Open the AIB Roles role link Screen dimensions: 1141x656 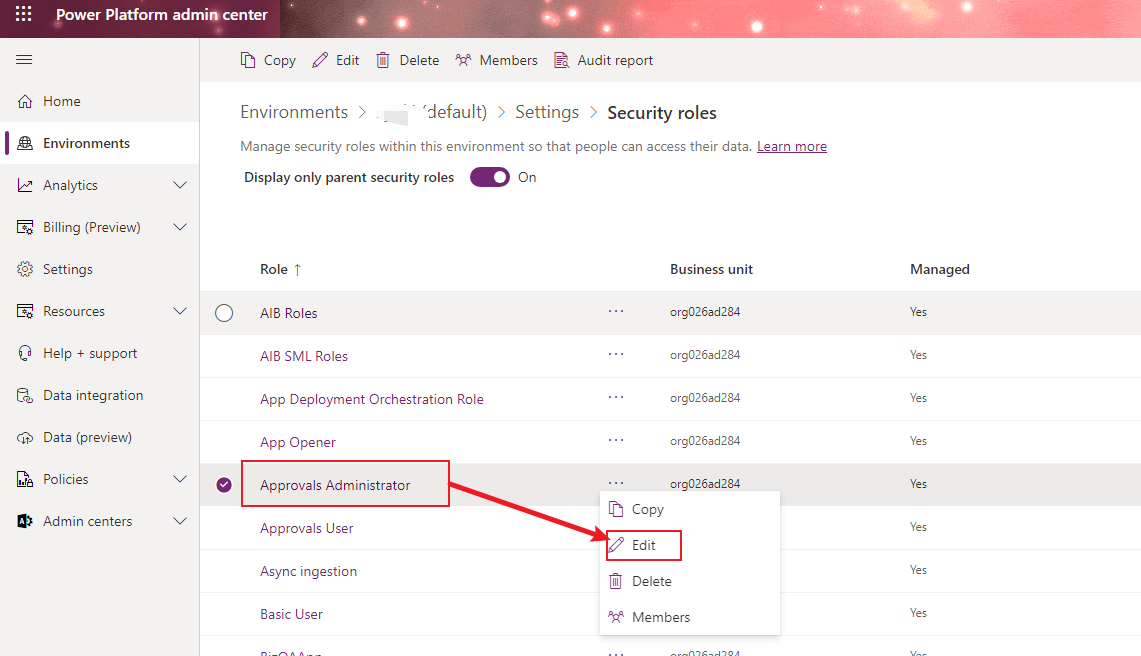point(289,313)
